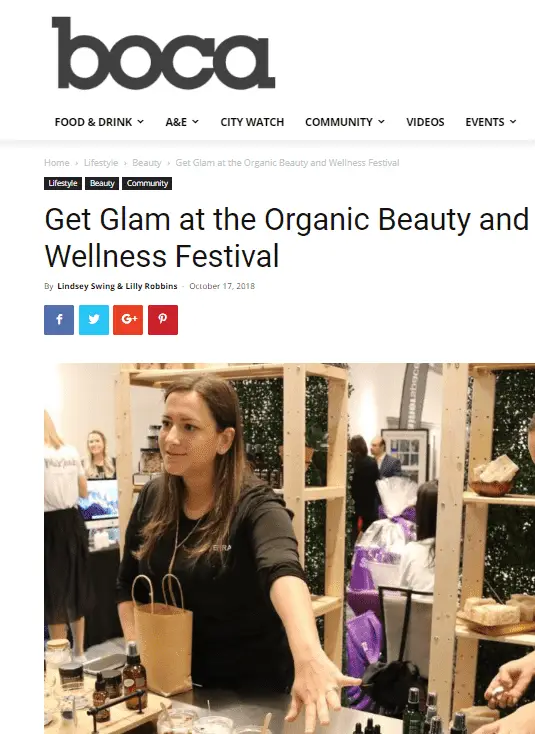The width and height of the screenshot is (535, 734).
Task: Open the Community dropdown chevron
Action: (381, 122)
